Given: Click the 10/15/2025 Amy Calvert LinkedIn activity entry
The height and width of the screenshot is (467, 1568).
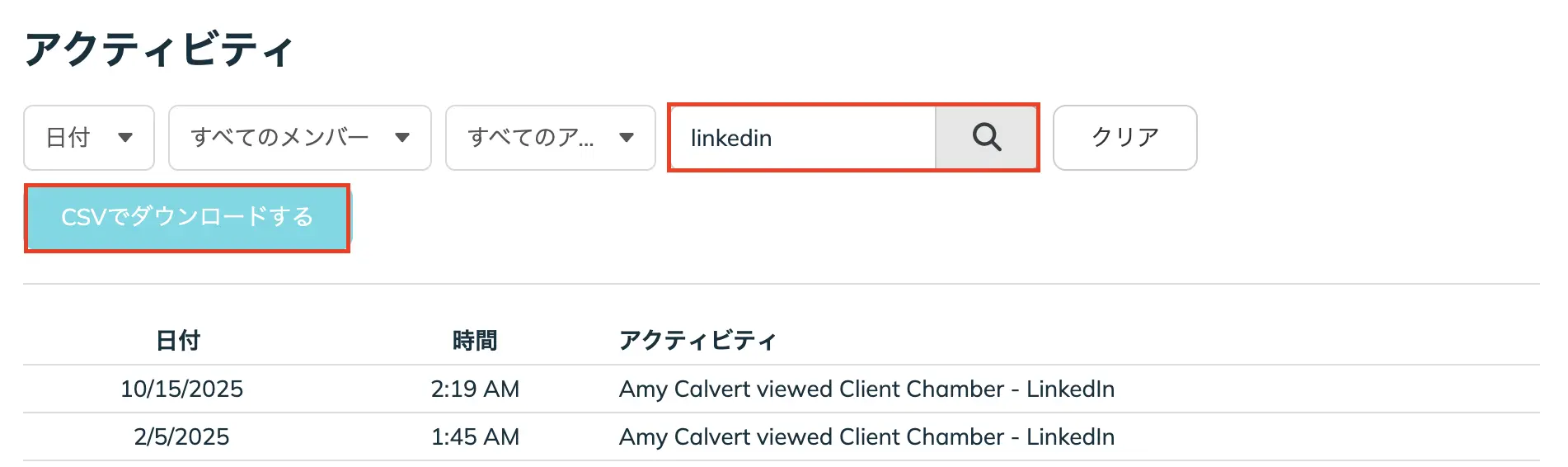Looking at the screenshot, I should [x=866, y=389].
